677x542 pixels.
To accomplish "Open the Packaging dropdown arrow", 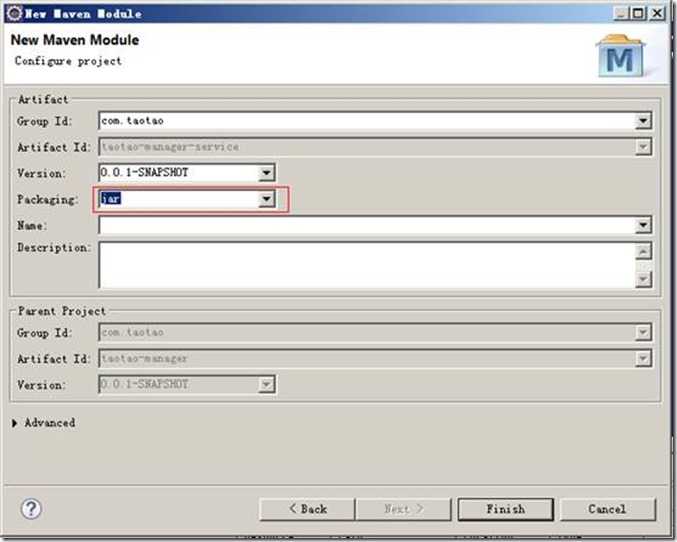I will (x=266, y=199).
